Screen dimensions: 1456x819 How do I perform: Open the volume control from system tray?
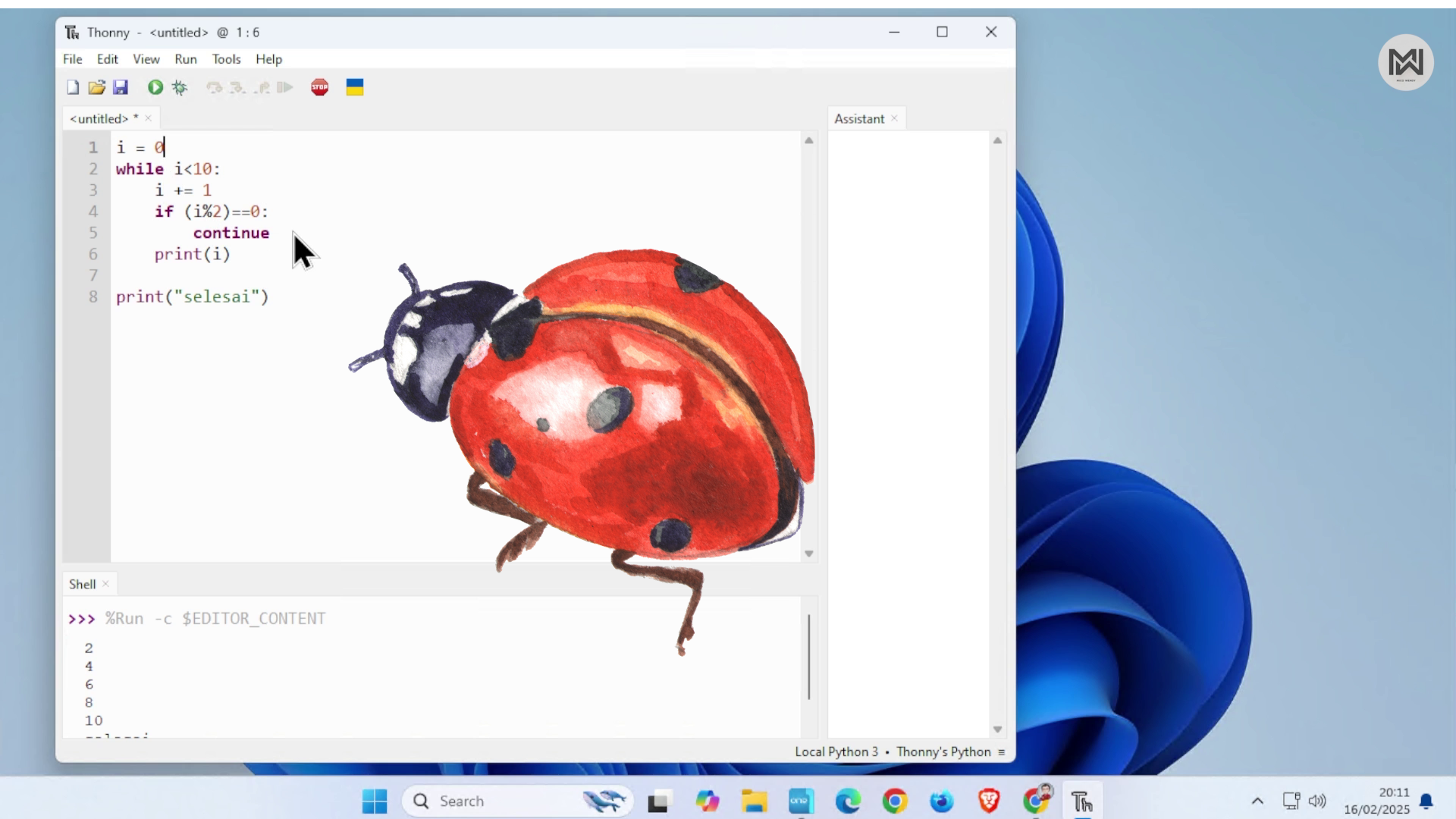tap(1319, 801)
